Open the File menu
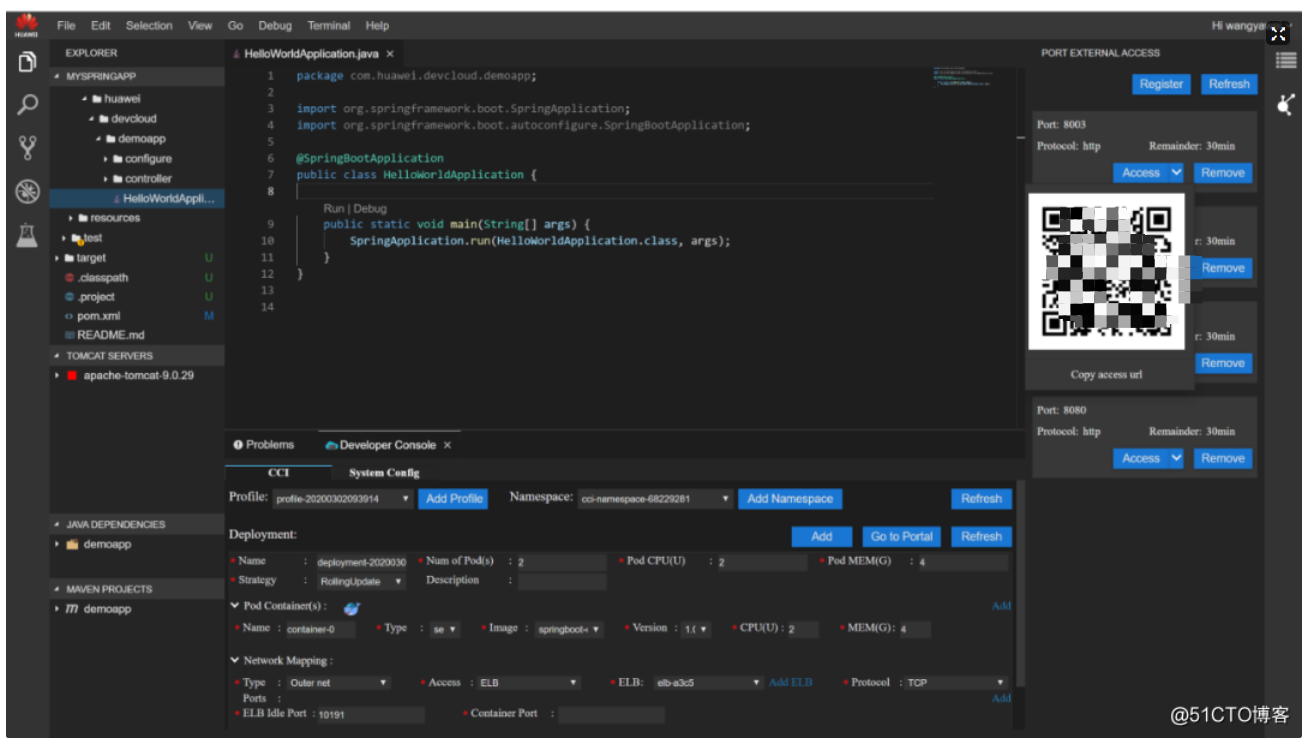Image resolution: width=1312 pixels, height=746 pixels. pos(66,25)
